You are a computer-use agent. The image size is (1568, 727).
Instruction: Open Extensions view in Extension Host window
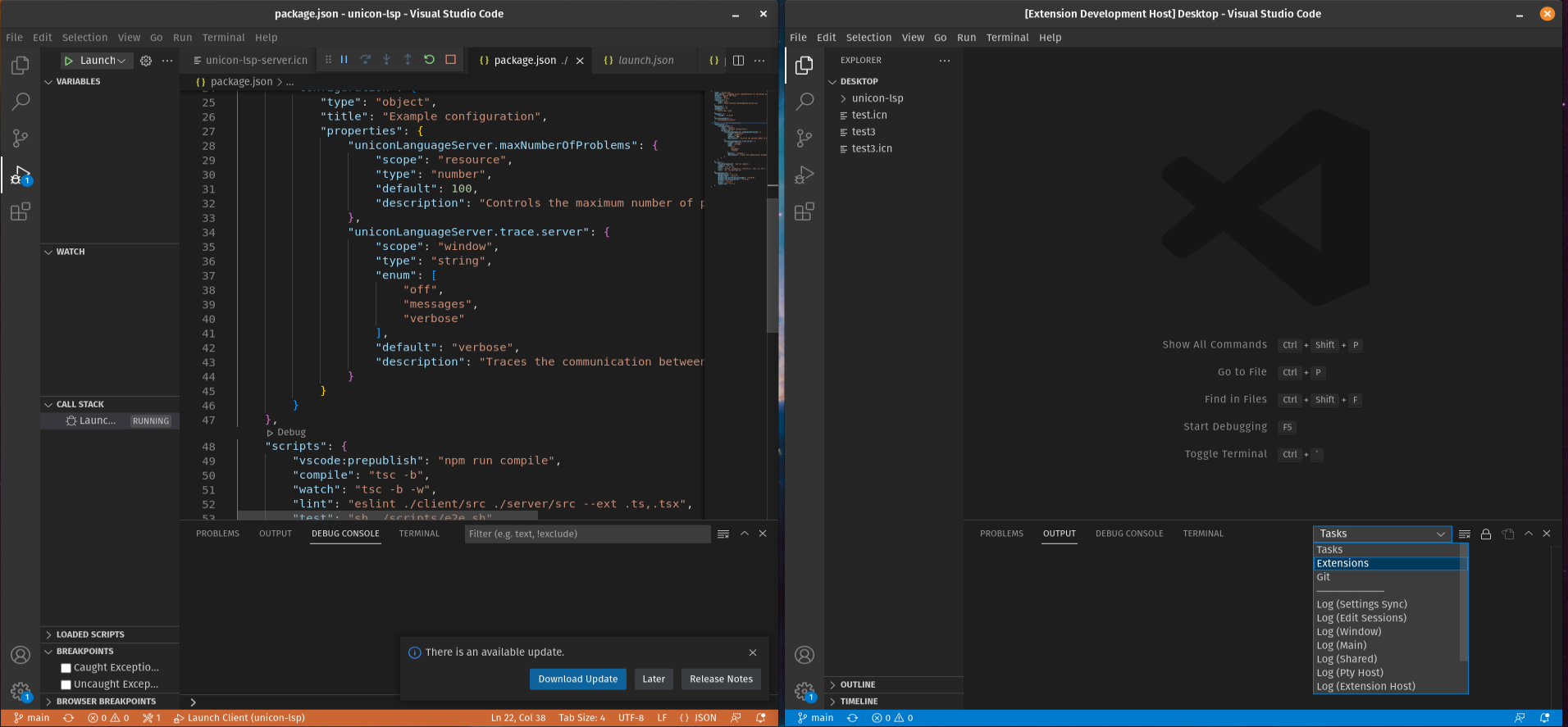click(x=805, y=211)
